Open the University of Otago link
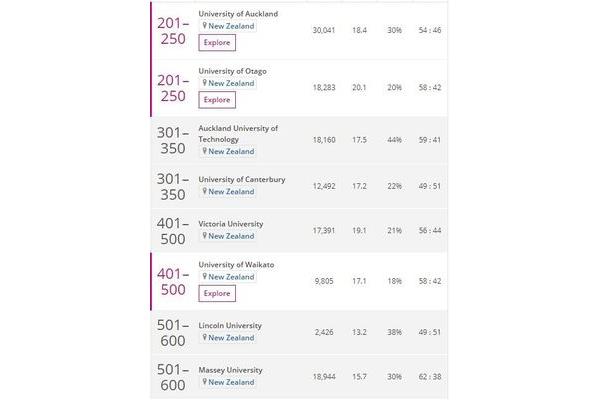 tap(232, 71)
